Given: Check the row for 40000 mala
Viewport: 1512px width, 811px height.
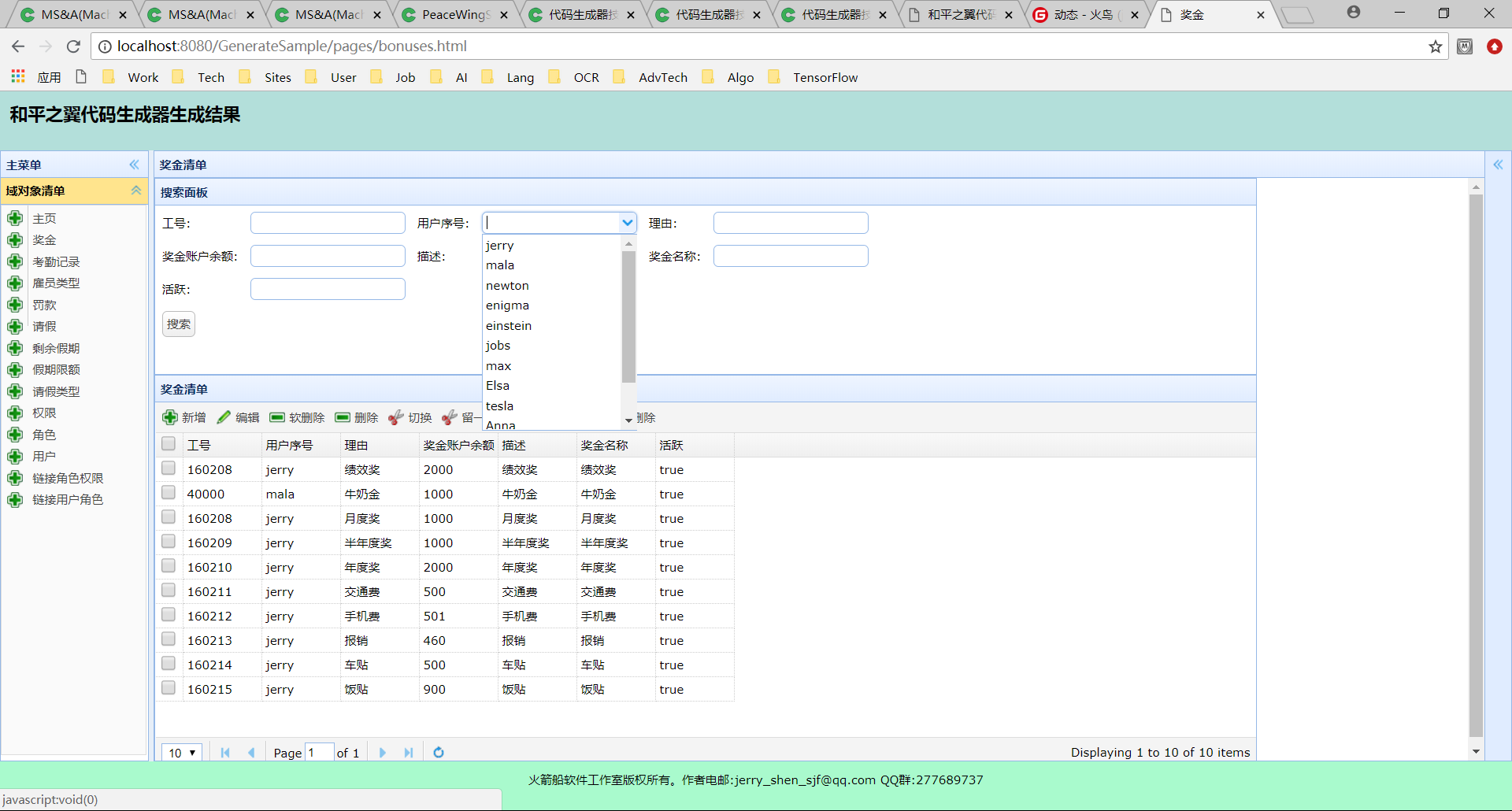Looking at the screenshot, I should [169, 493].
